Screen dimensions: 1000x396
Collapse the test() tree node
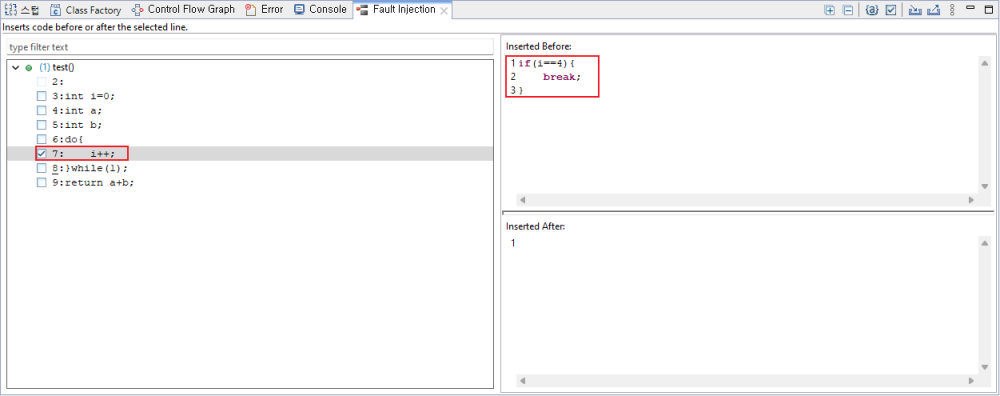(15, 68)
